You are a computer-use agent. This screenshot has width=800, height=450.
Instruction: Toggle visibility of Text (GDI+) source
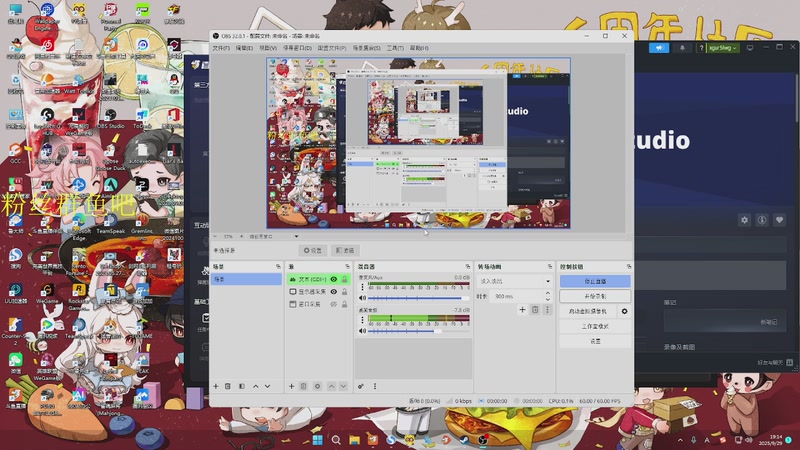click(x=334, y=280)
